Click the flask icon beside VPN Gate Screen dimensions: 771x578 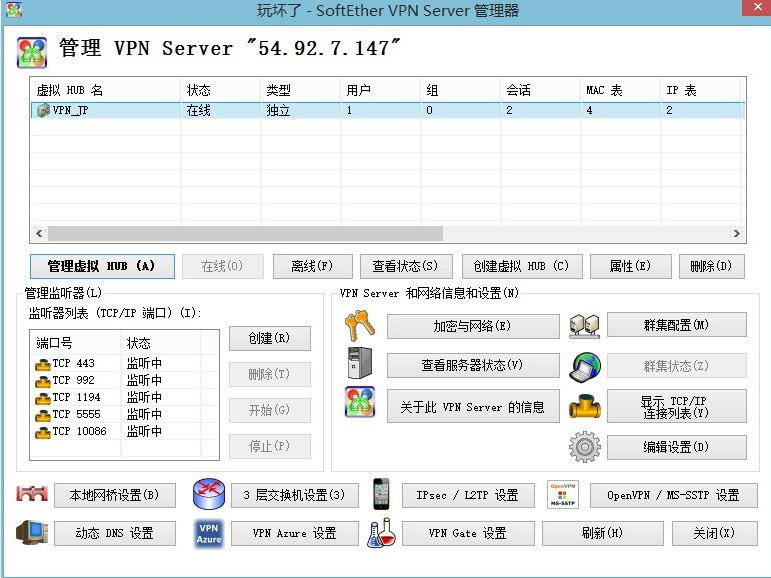381,533
